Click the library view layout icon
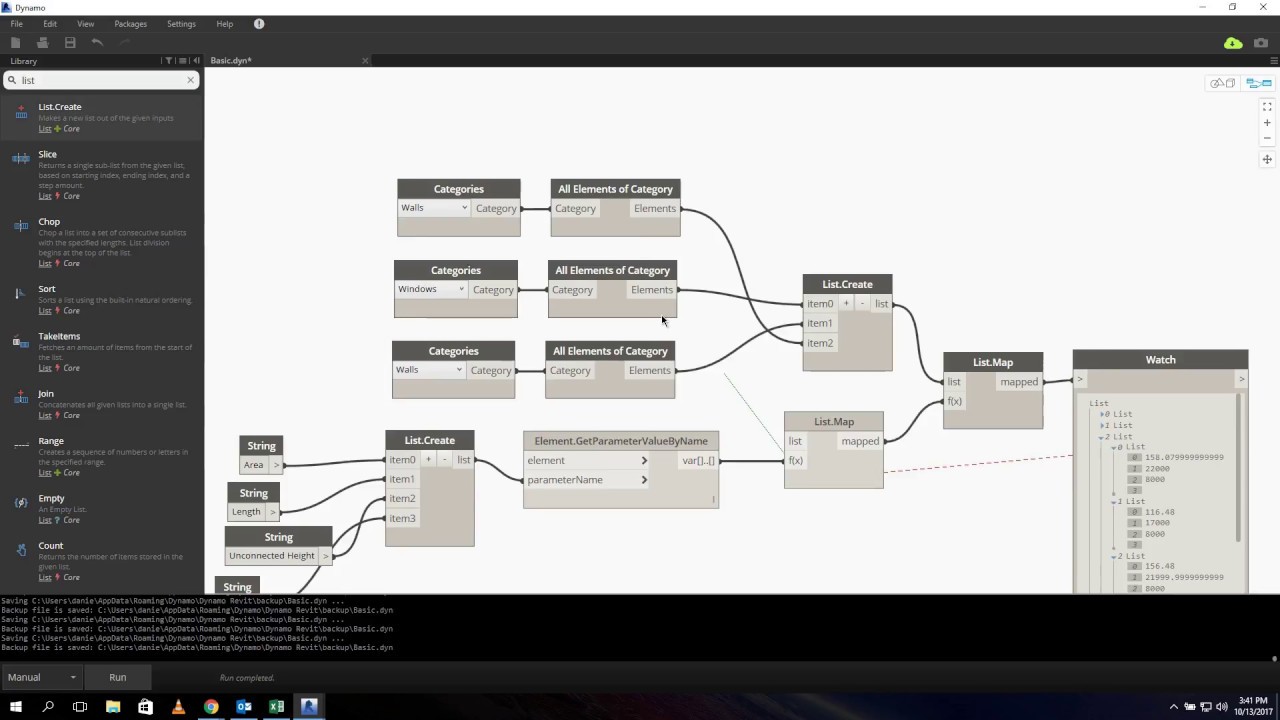The image size is (1280, 720). click(182, 61)
